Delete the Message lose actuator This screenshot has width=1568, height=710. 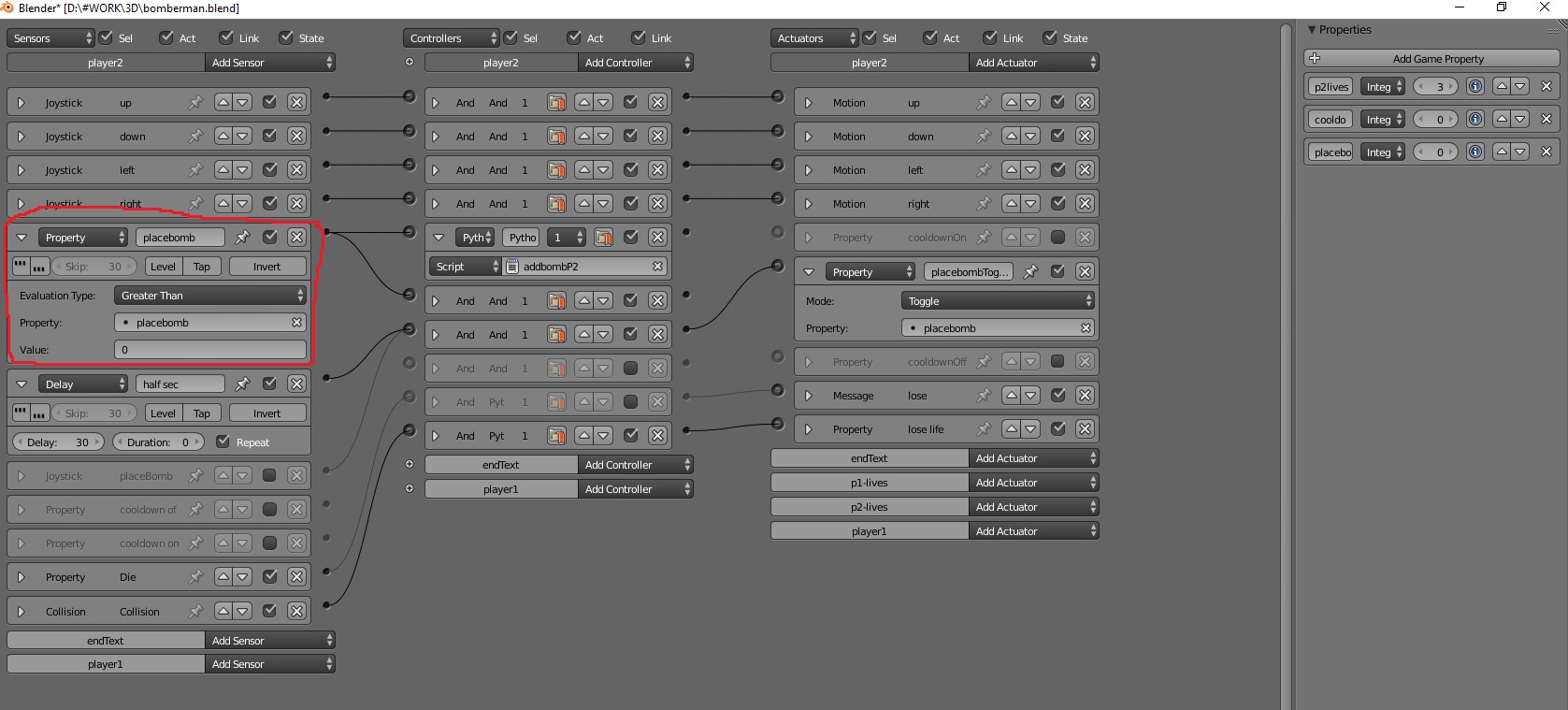[1085, 396]
